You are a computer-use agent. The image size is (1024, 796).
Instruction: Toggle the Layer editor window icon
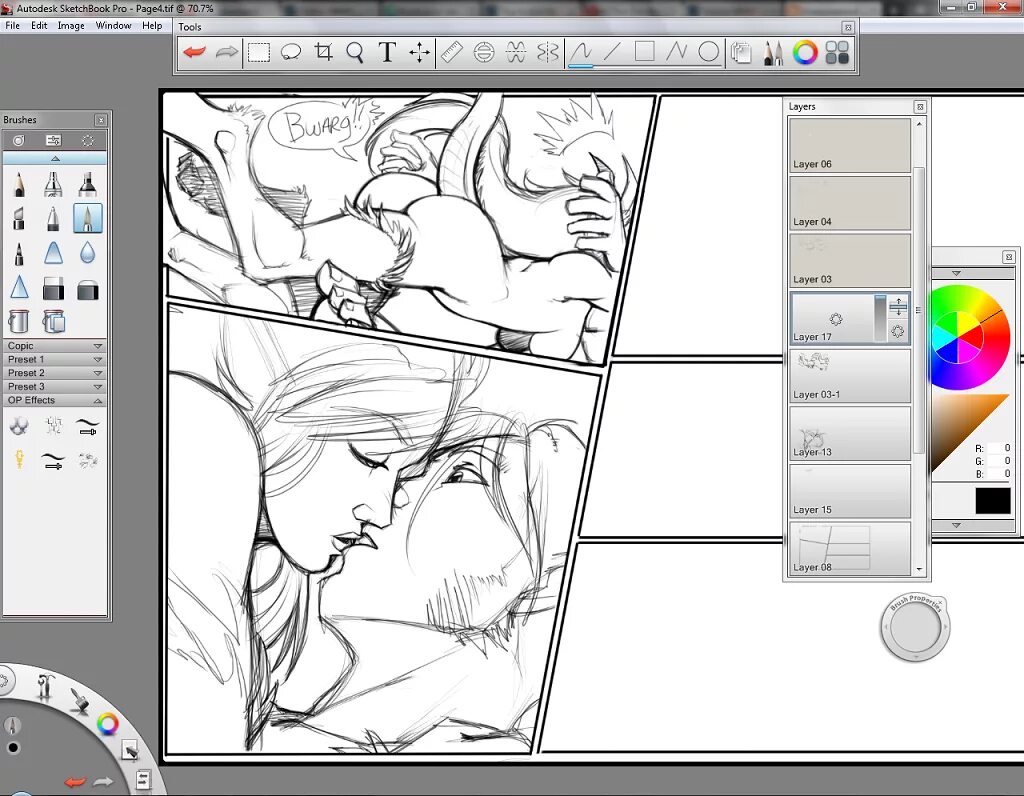(x=741, y=53)
